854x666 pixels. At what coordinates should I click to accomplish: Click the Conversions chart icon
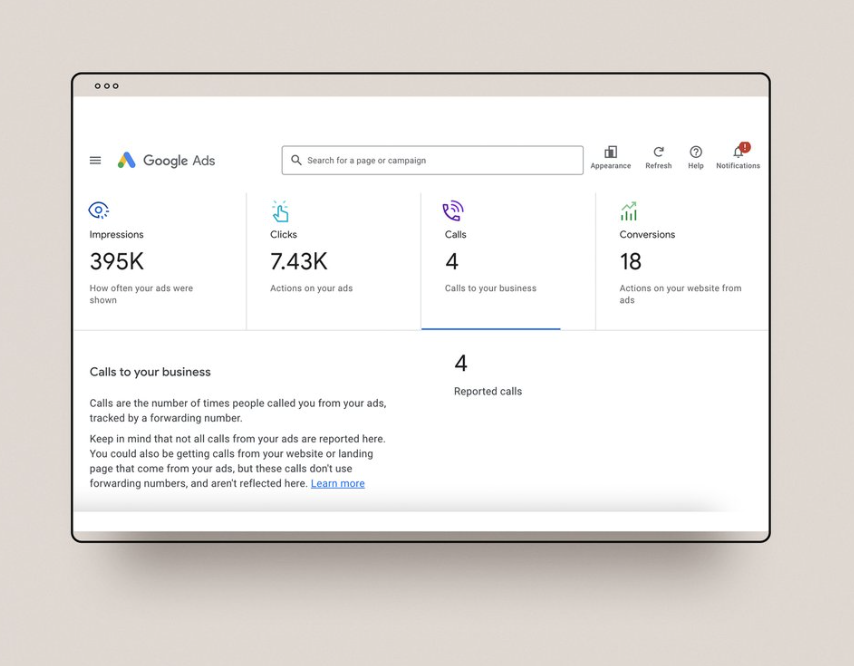point(629,211)
